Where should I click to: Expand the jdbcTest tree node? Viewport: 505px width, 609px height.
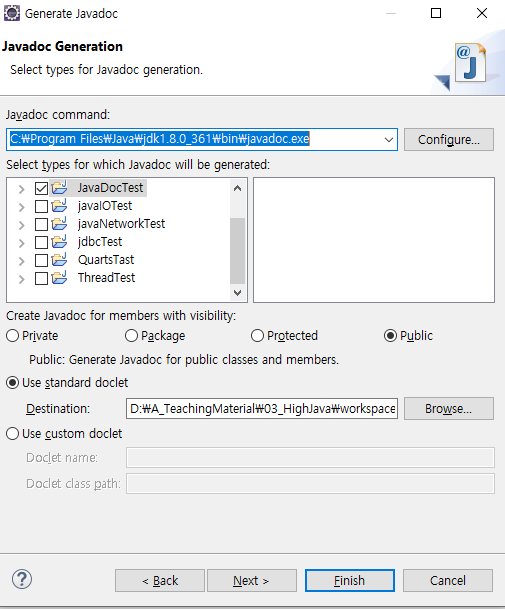coord(22,243)
